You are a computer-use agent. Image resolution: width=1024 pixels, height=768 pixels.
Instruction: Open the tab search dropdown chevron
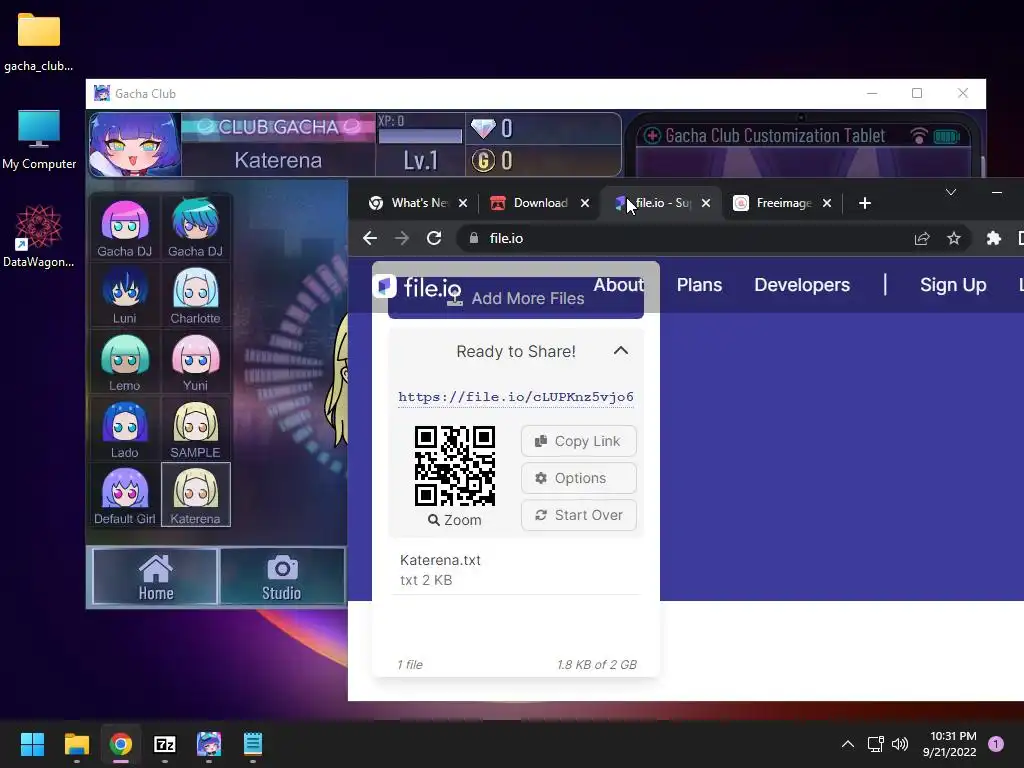coord(951,192)
